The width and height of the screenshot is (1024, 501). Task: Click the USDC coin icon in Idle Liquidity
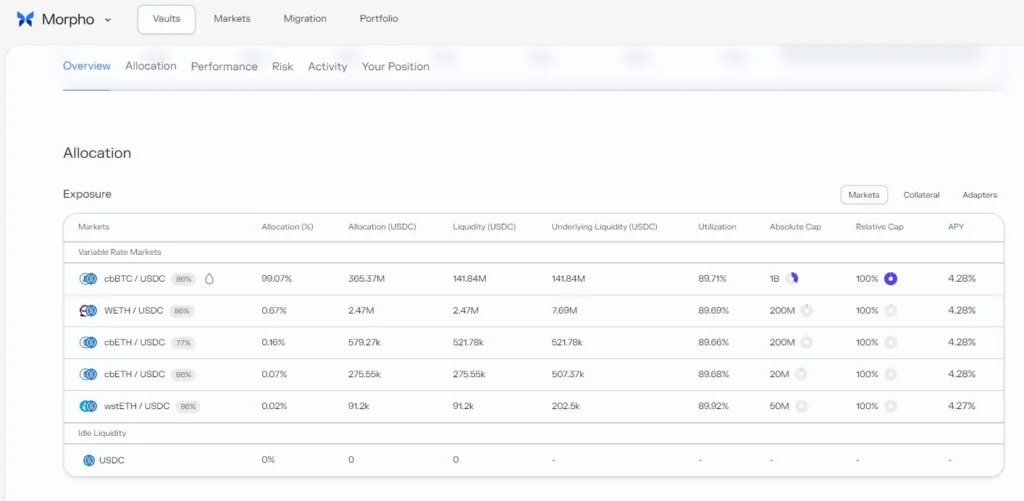tap(89, 461)
